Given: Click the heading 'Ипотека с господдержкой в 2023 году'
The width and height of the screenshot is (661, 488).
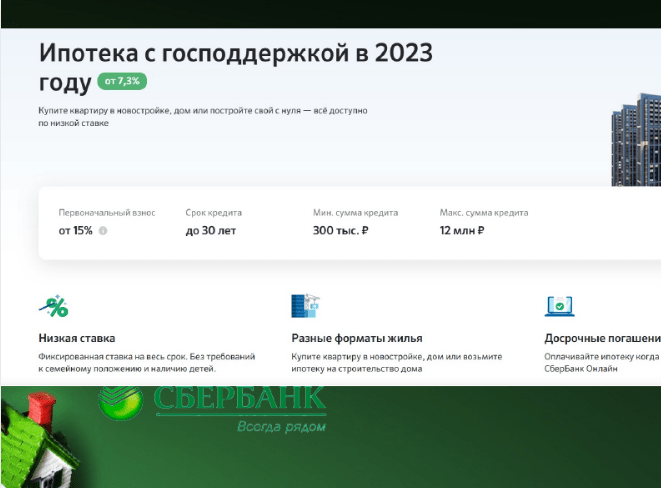Looking at the screenshot, I should 236,67.
